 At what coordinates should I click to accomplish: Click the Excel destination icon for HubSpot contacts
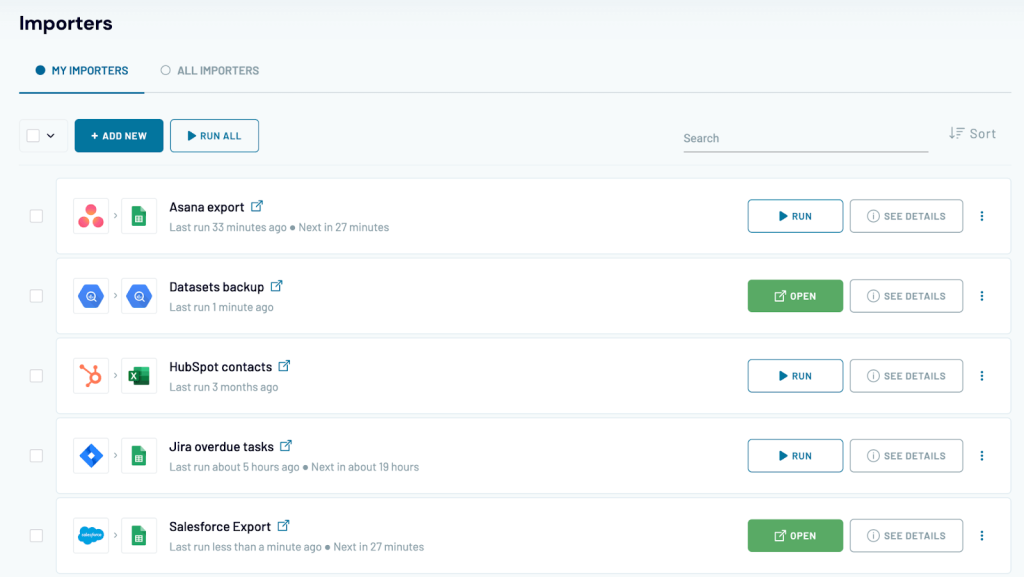click(x=139, y=376)
